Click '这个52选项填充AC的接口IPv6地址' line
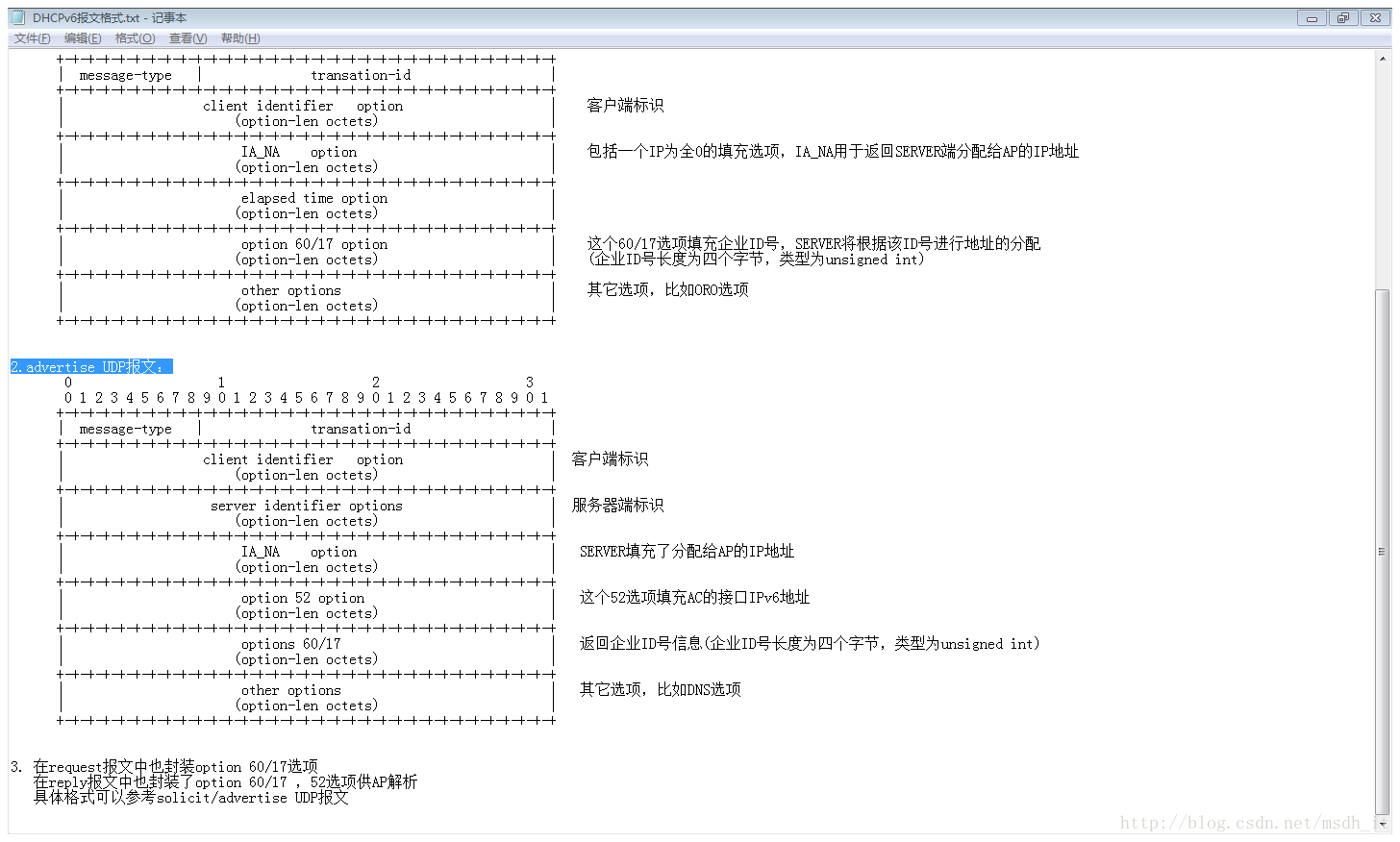1400x842 pixels. 694,598
